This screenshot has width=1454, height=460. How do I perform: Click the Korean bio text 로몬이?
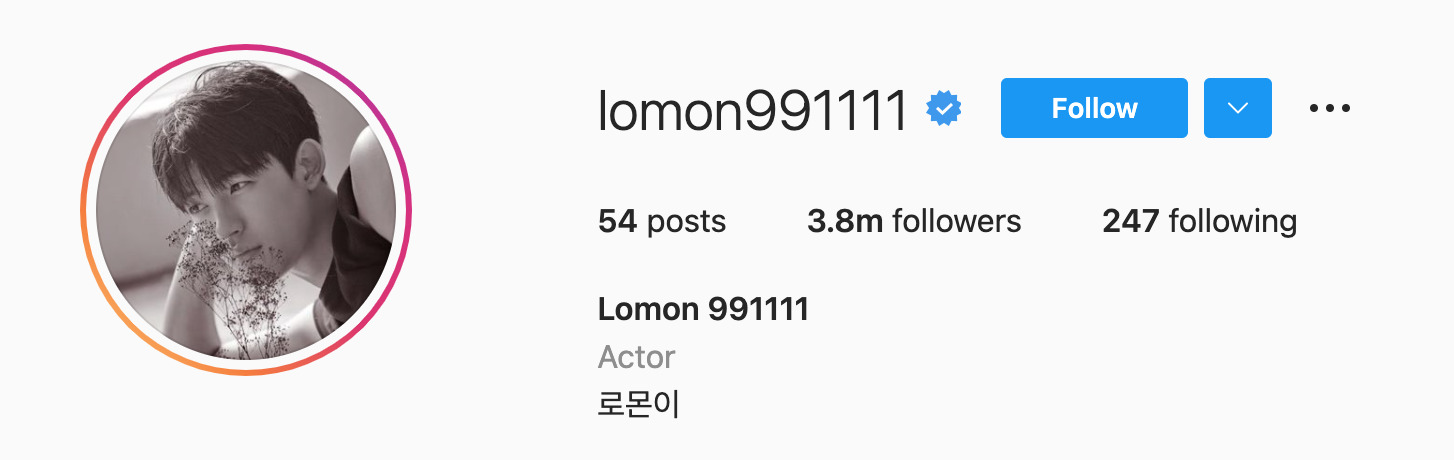(x=639, y=405)
